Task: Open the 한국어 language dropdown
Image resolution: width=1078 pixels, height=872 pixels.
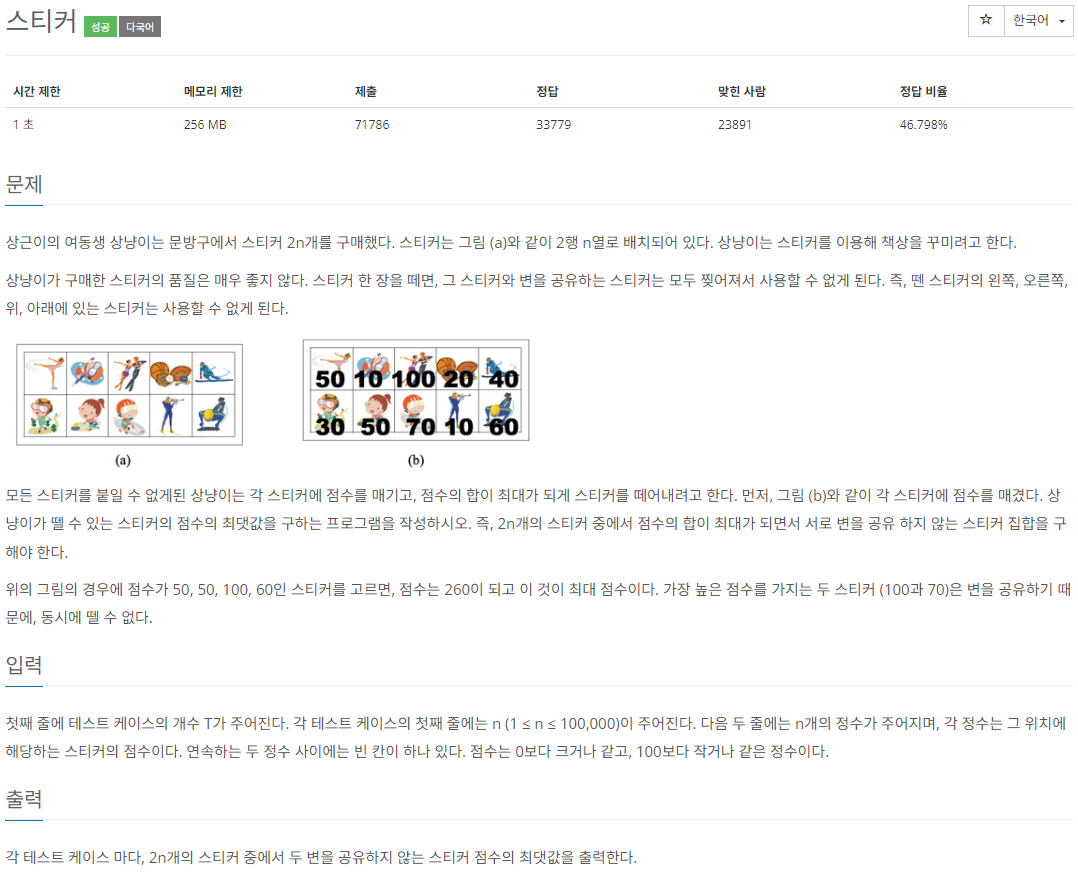Action: click(1038, 21)
